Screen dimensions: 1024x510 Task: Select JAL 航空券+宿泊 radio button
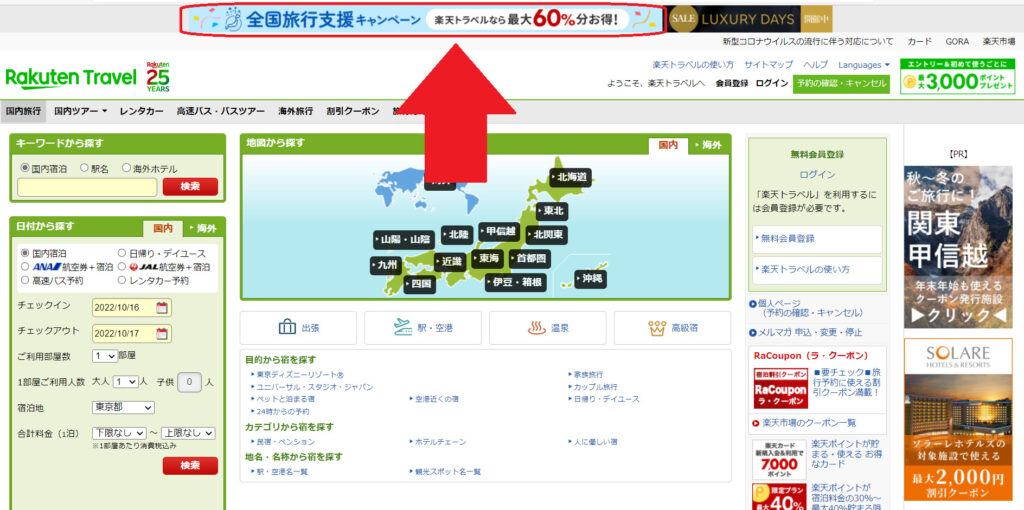coord(121,266)
